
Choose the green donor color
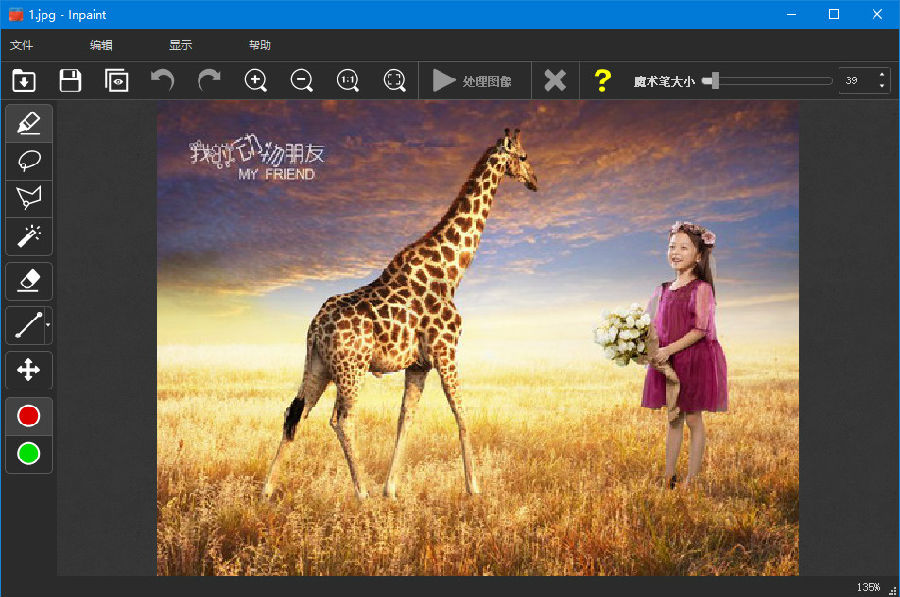click(29, 453)
